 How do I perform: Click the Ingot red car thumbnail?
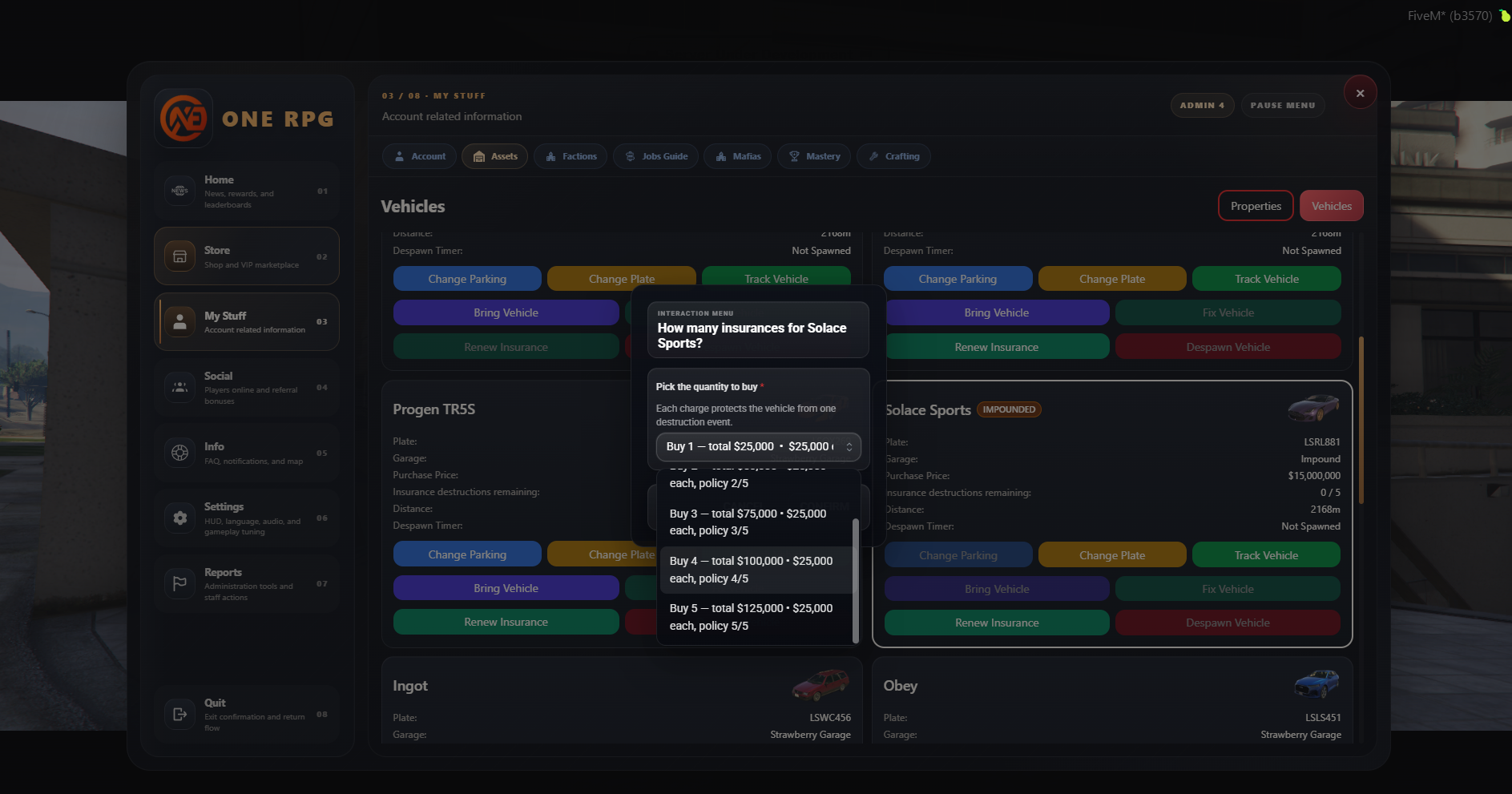click(x=821, y=684)
